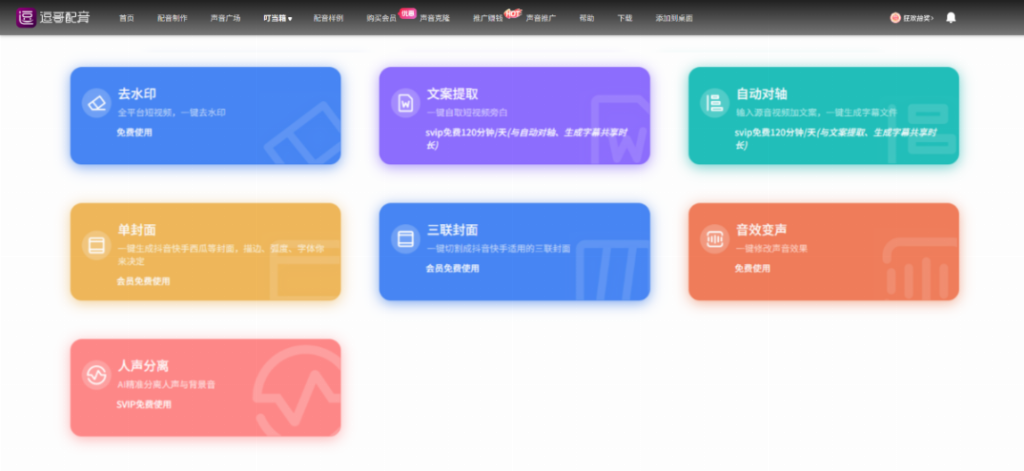Open 配音制作 in the navigation bar
The height and width of the screenshot is (471, 1024).
(172, 19)
